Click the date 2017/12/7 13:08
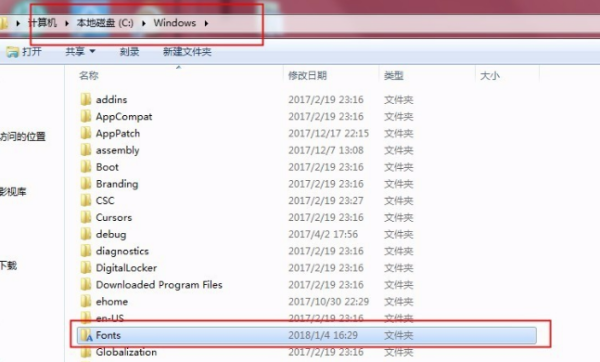This screenshot has height=362, width=600. [326, 150]
